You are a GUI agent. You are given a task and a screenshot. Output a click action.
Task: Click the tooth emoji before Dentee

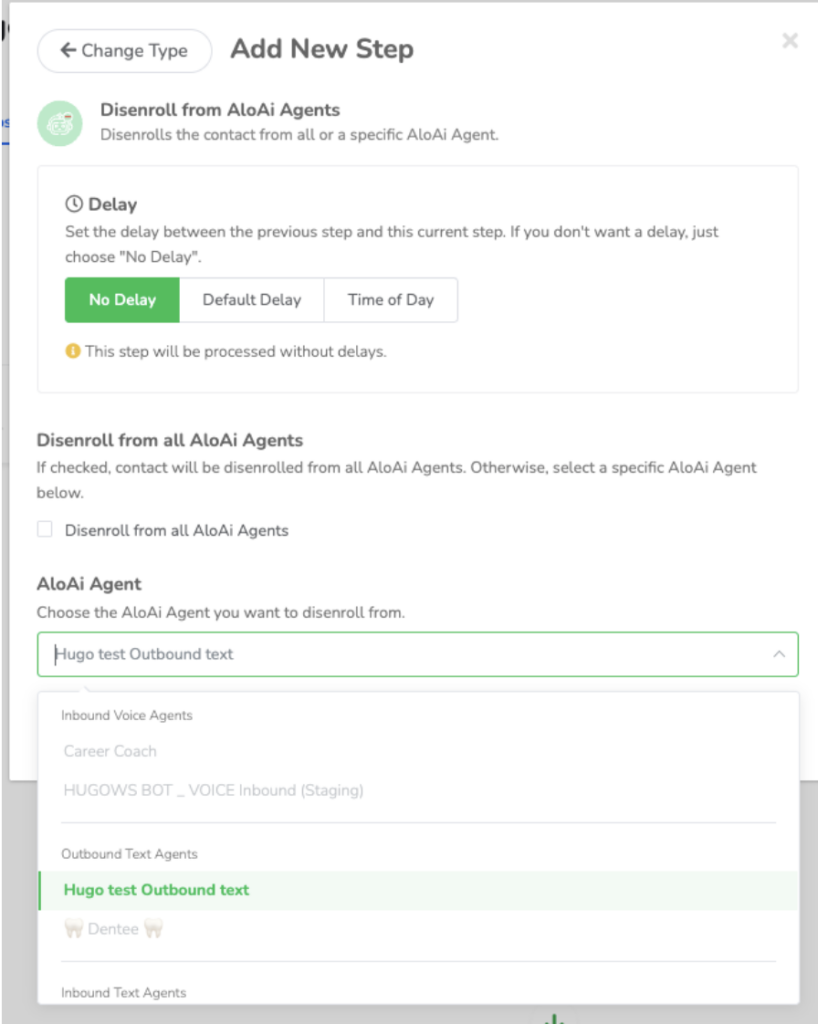(x=74, y=928)
